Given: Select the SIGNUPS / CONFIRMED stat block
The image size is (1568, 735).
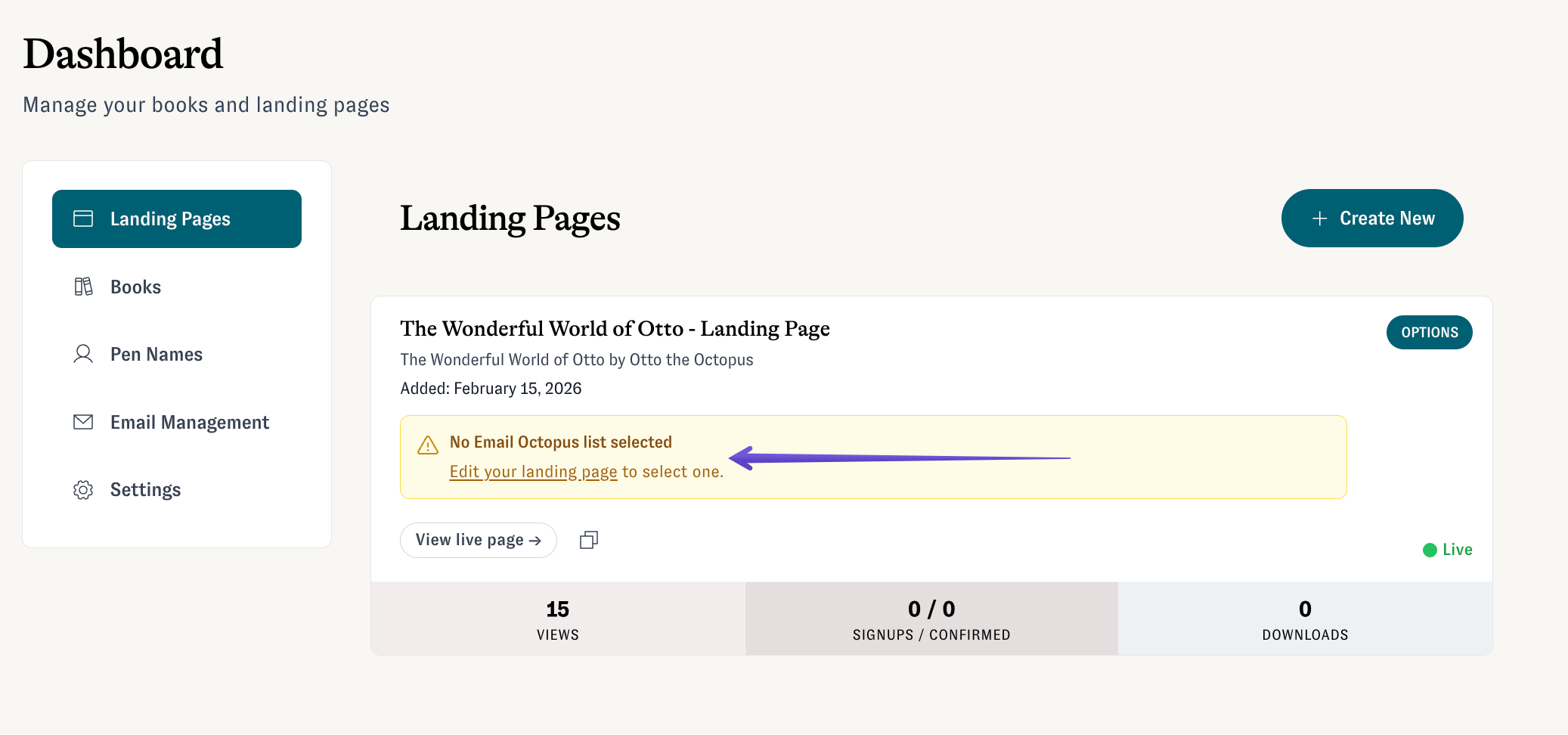Looking at the screenshot, I should [x=931, y=619].
